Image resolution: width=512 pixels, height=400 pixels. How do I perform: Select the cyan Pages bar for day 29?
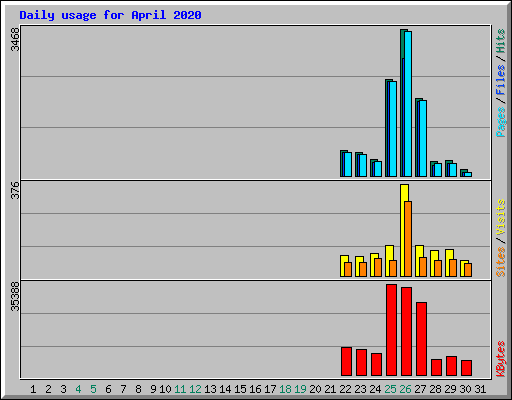click(453, 170)
